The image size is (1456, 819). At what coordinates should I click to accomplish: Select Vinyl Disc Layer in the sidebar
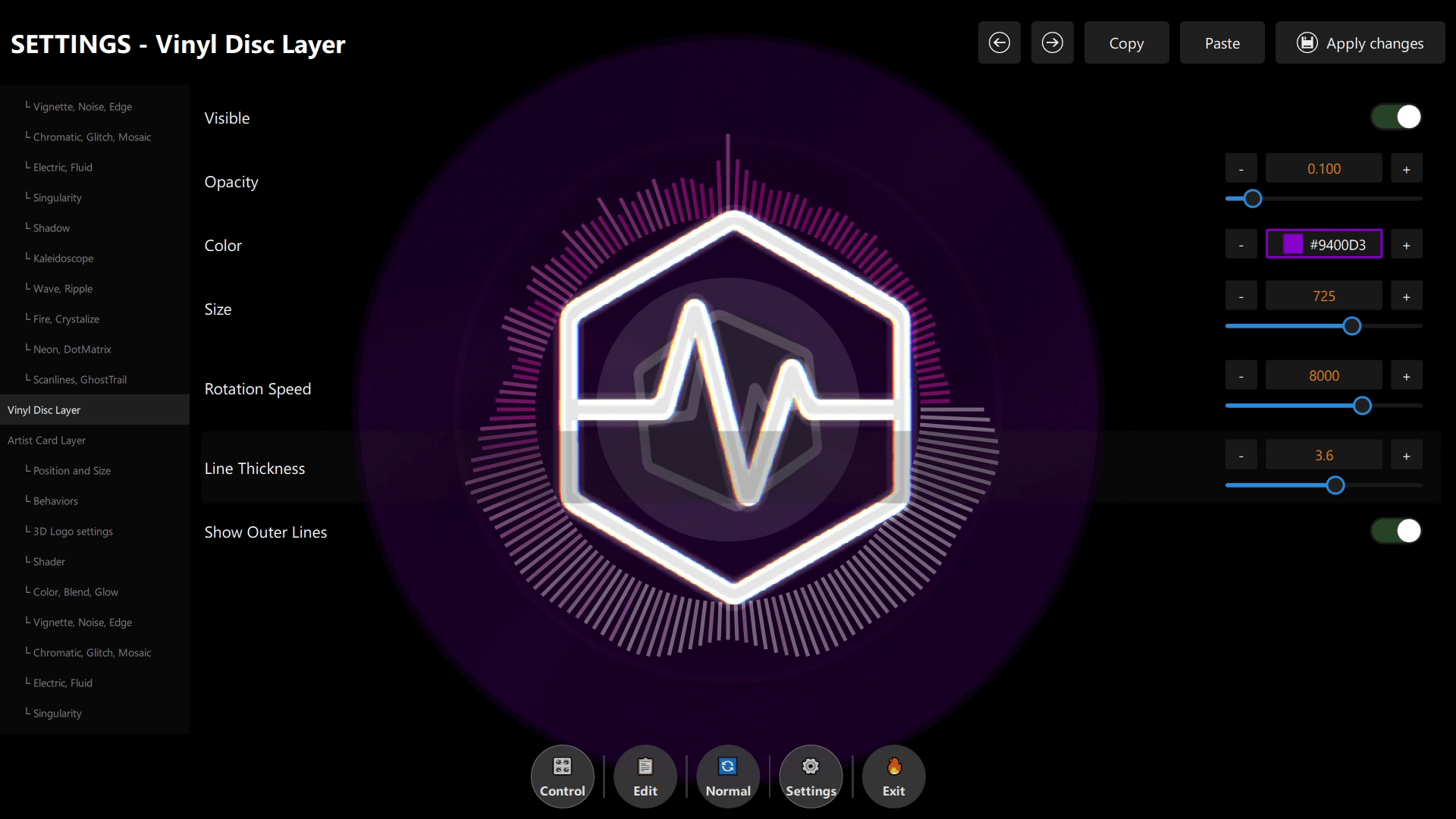[43, 409]
